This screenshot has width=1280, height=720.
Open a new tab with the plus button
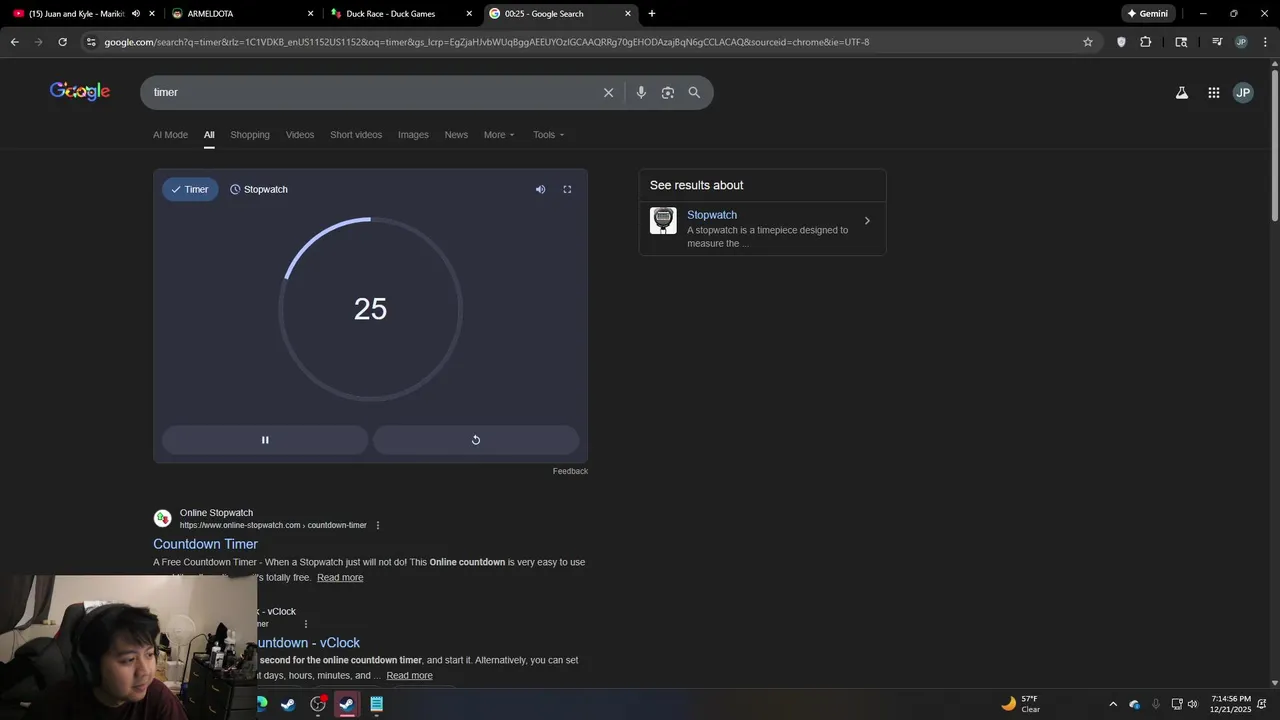652,14
